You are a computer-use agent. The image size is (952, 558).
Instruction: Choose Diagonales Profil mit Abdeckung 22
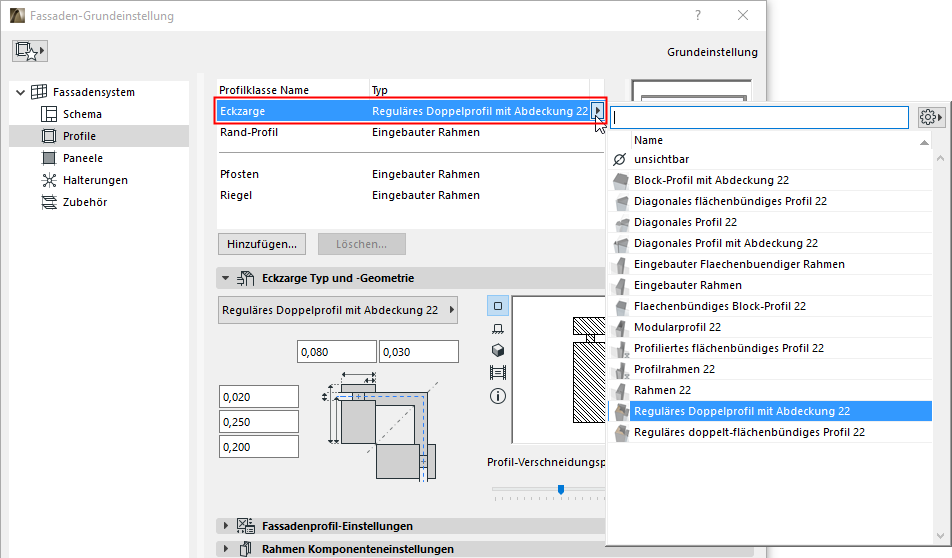coord(770,243)
